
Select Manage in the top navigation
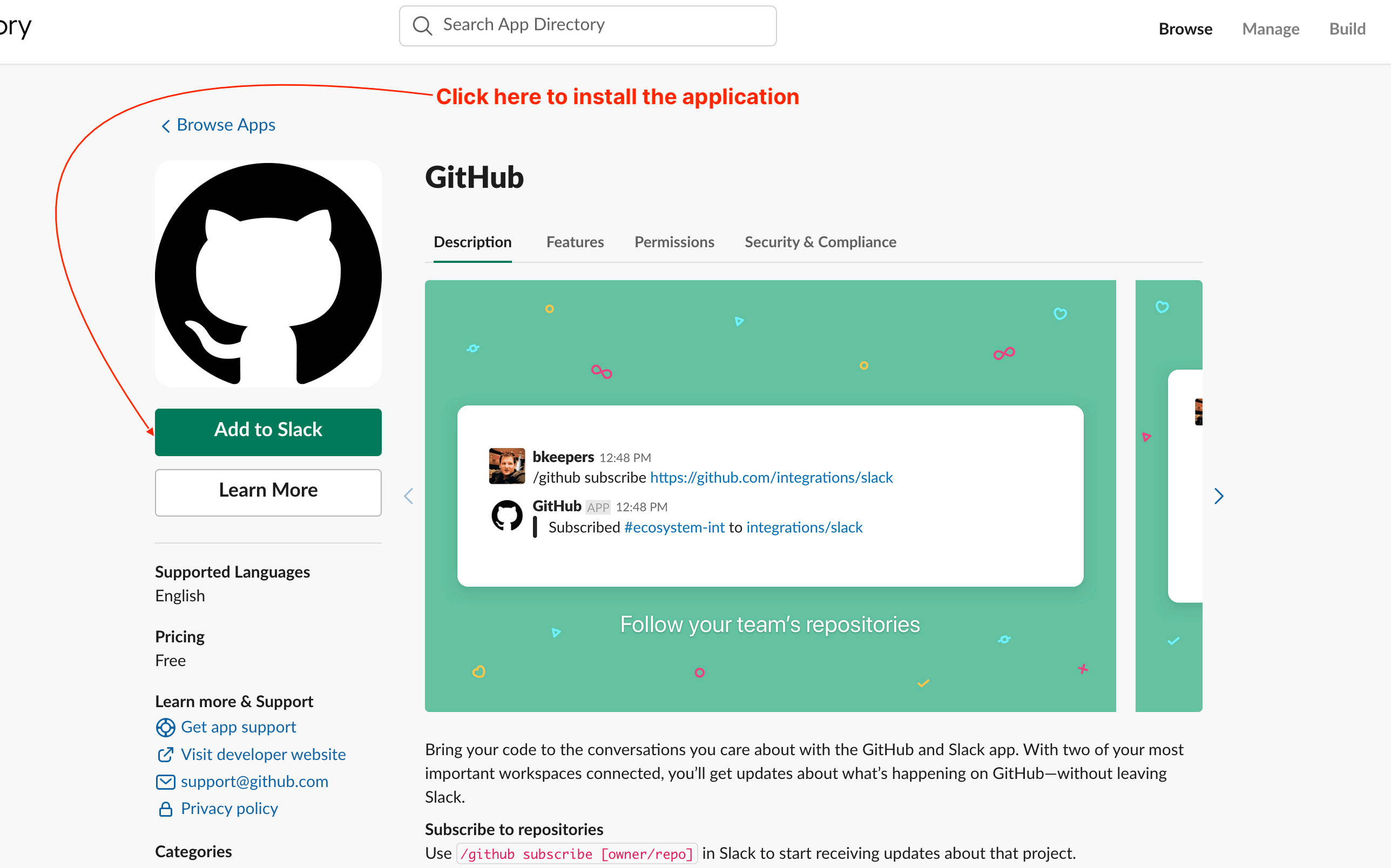[1271, 29]
